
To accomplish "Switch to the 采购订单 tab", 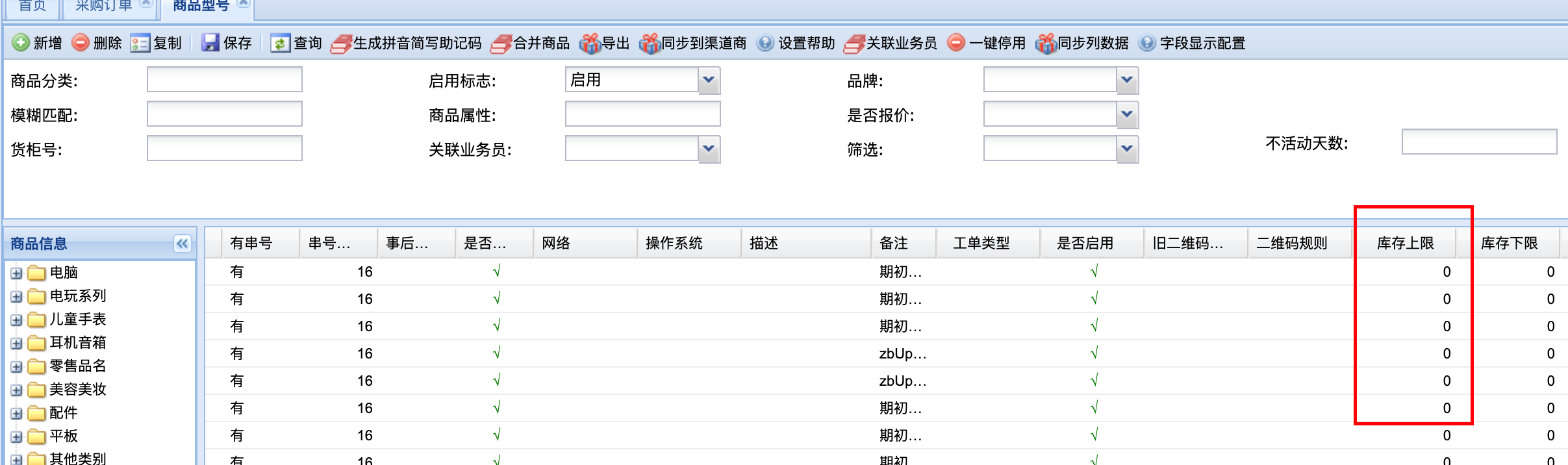I will [x=104, y=6].
